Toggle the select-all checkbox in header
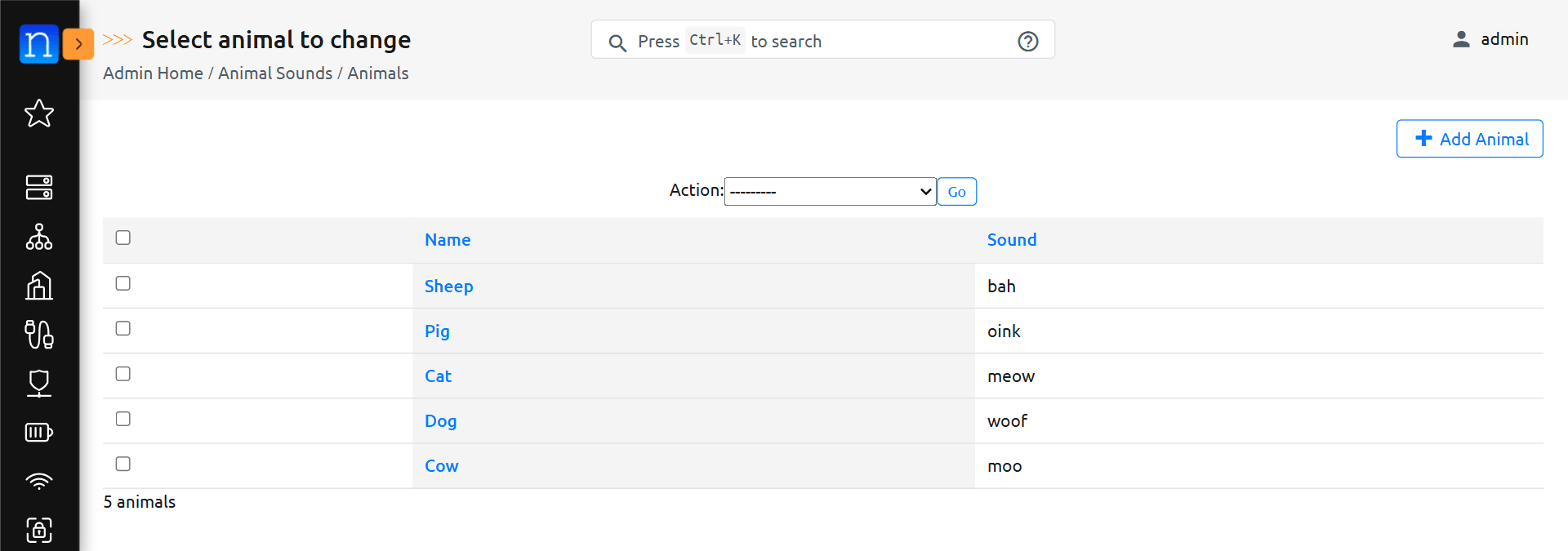 [x=123, y=238]
